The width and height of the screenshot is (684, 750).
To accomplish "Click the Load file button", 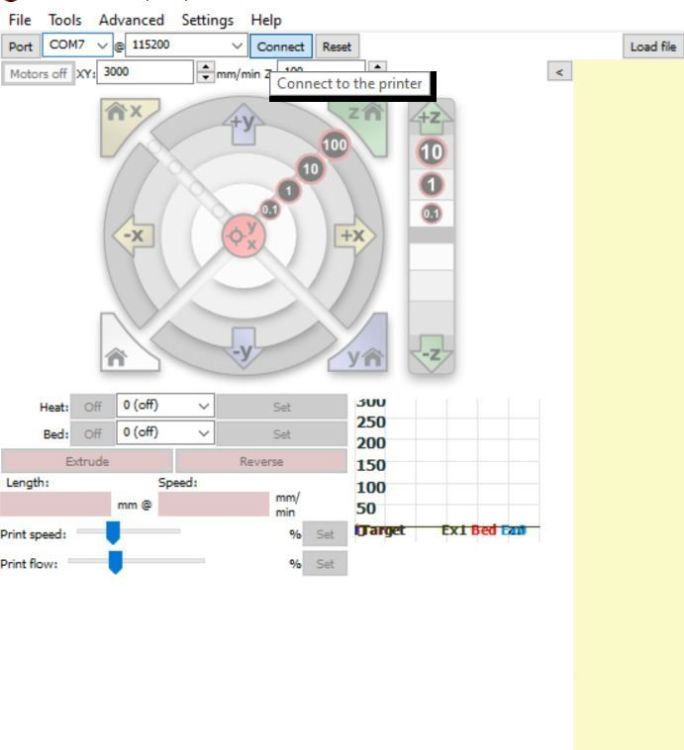I will [x=653, y=46].
